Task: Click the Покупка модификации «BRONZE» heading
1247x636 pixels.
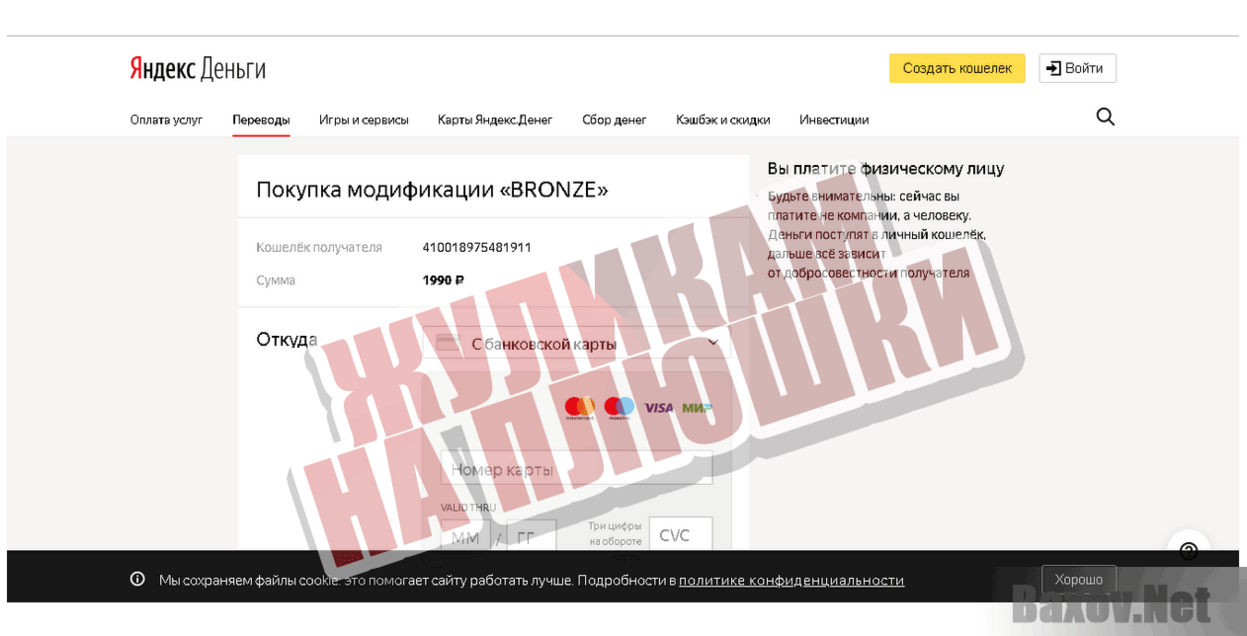Action: coord(432,190)
